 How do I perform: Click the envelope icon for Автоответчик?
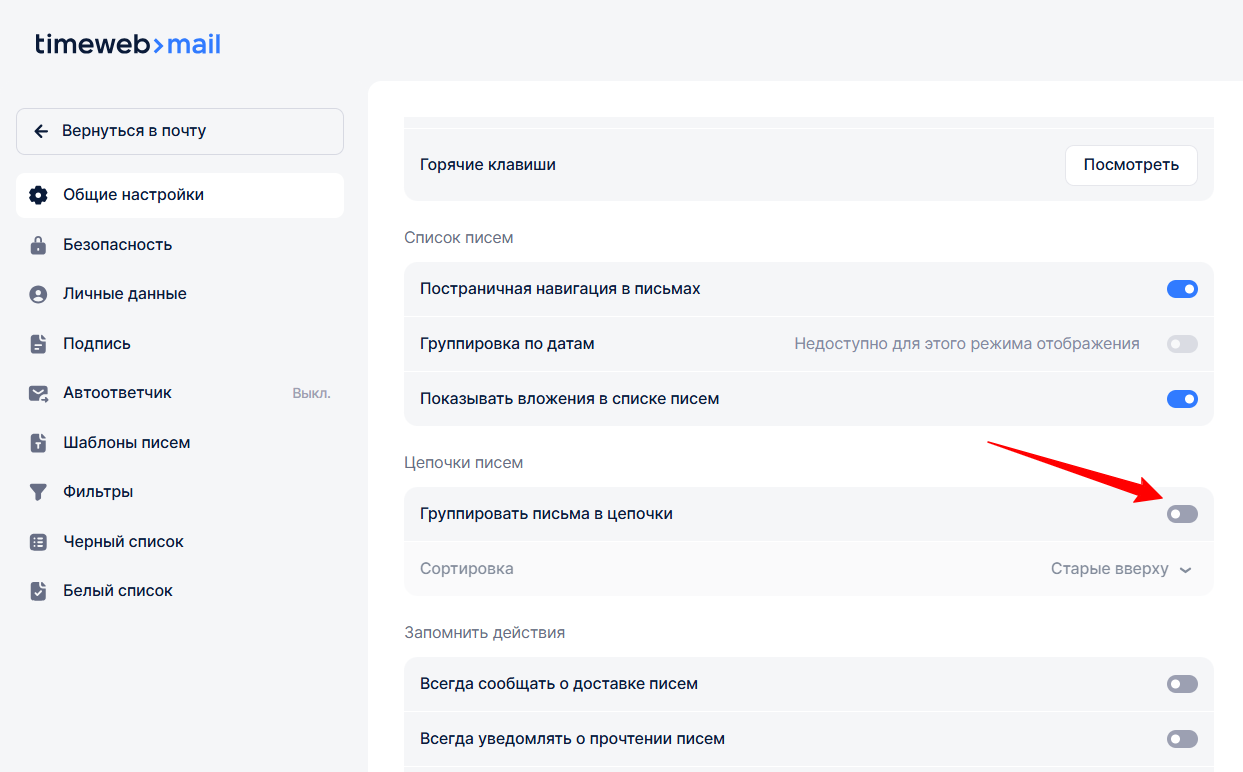point(38,393)
